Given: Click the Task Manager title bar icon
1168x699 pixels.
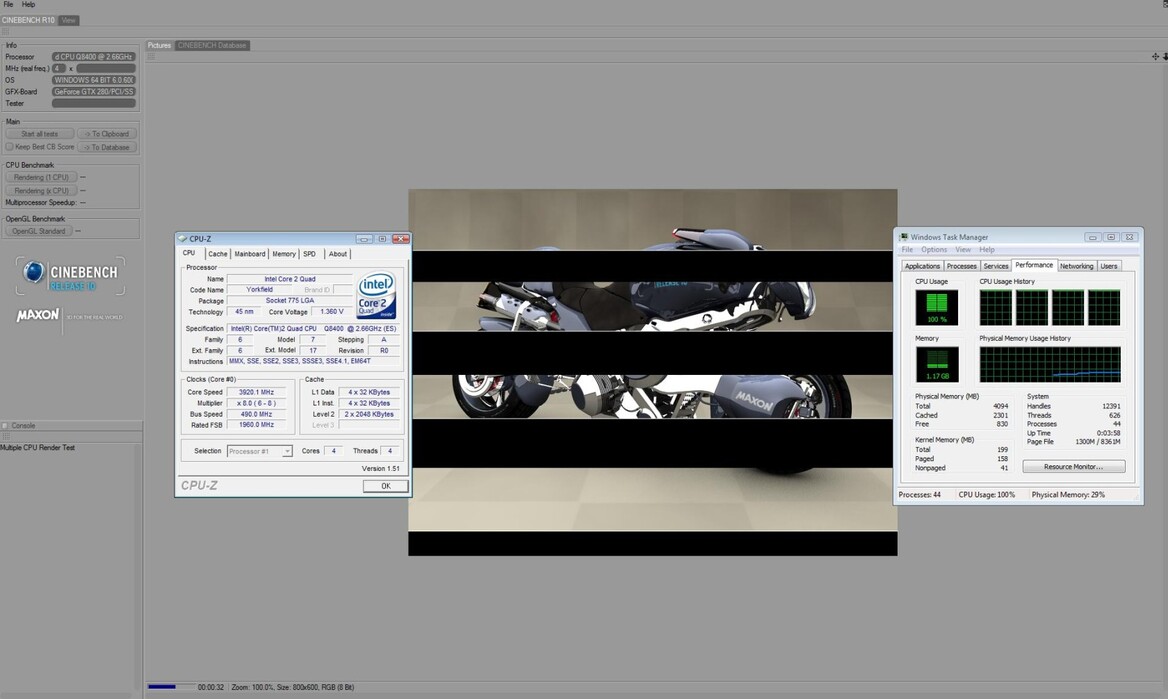Looking at the screenshot, I should [904, 237].
